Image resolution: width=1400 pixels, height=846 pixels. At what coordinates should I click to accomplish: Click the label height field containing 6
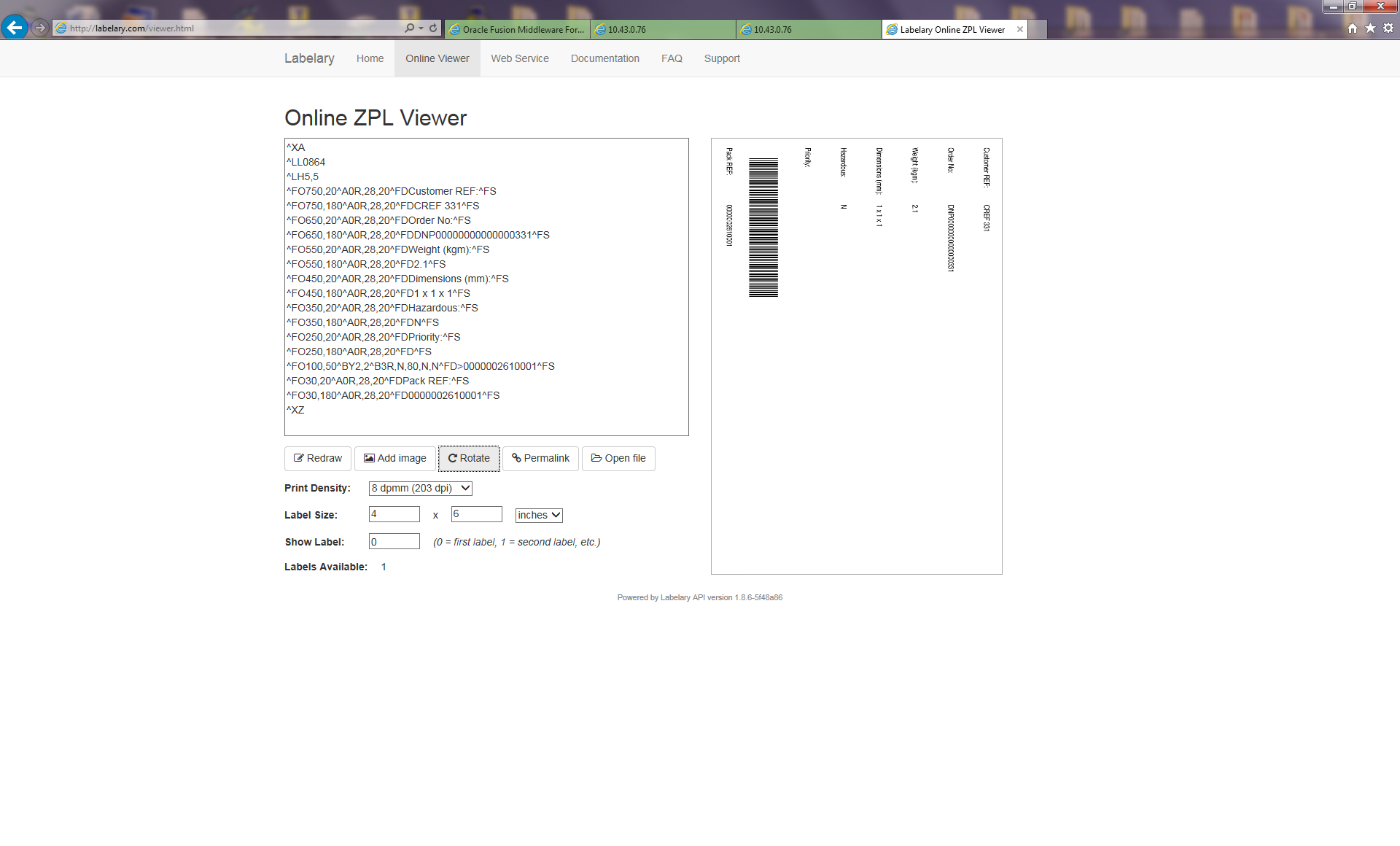coord(477,514)
